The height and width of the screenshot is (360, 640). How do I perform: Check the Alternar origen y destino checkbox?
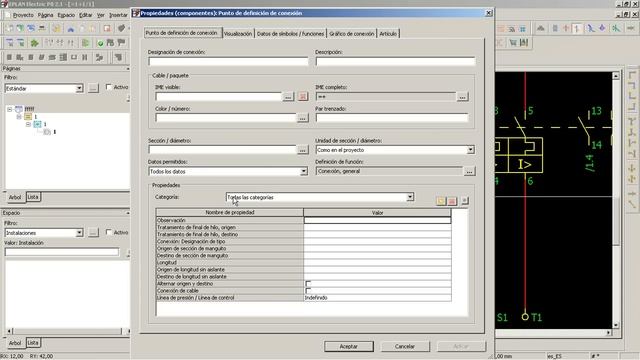click(308, 284)
